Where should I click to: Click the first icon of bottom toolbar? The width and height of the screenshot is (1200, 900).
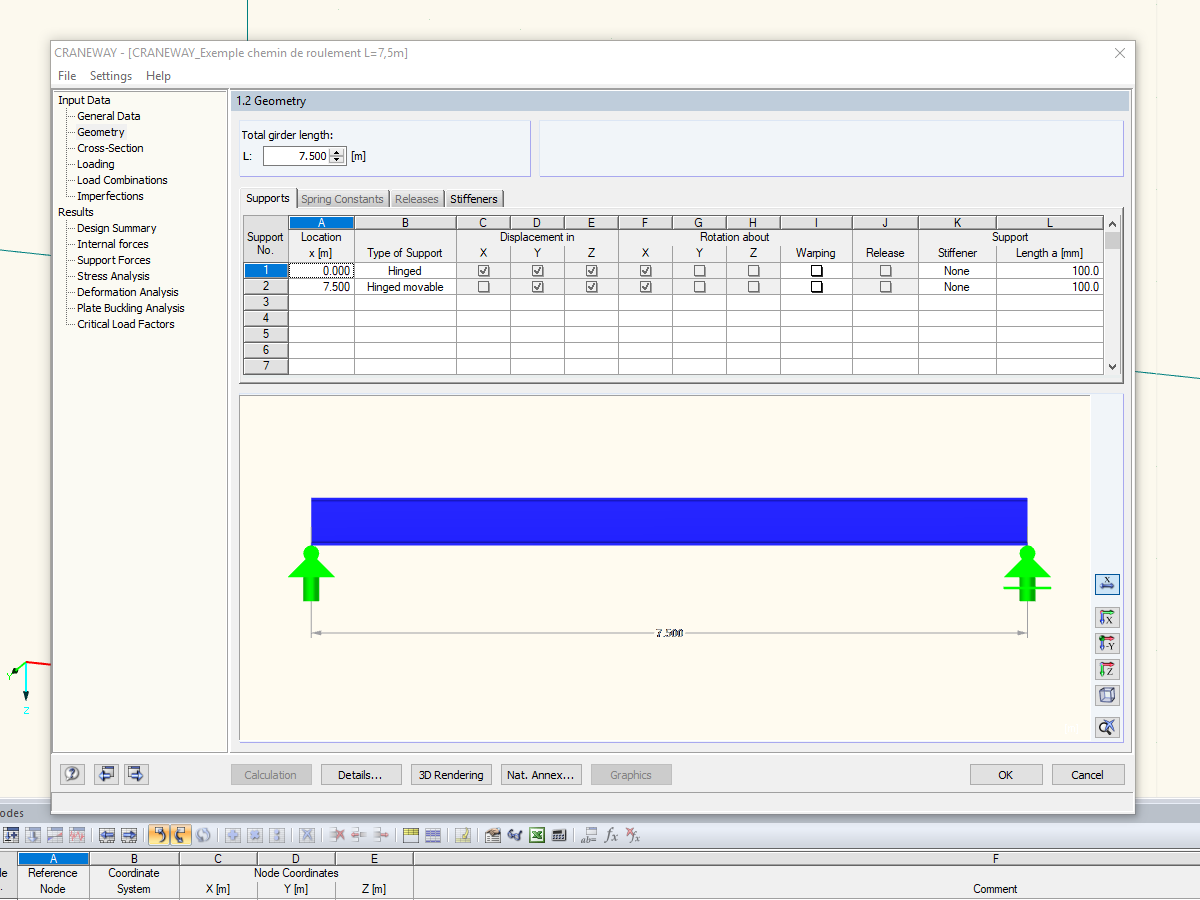pyautogui.click(x=12, y=835)
